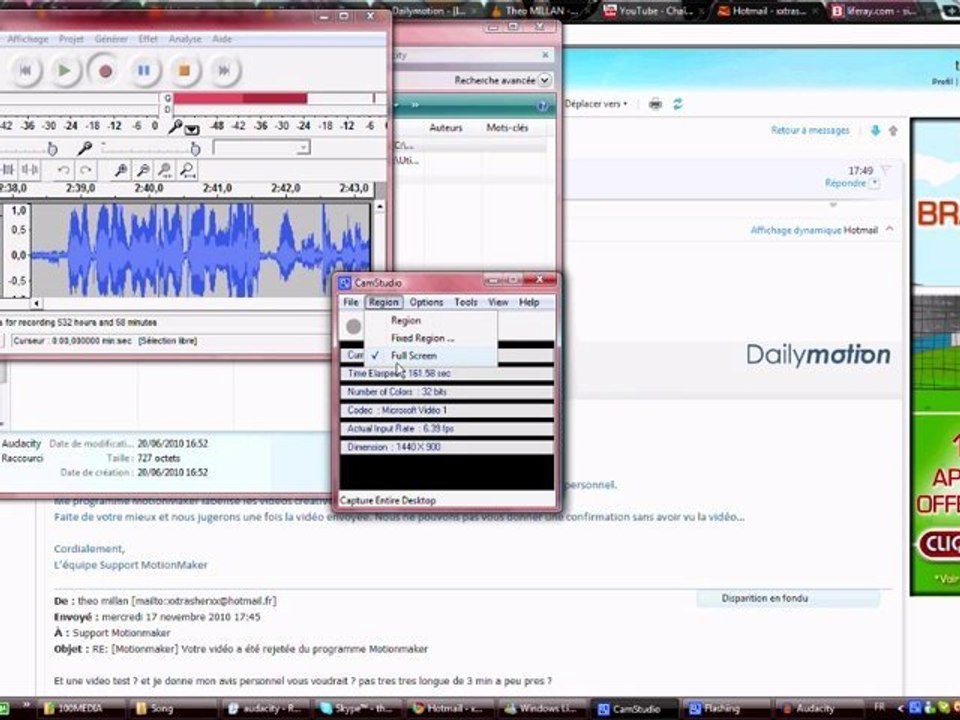Open the Audacity Affichage menu
Screen dimensions: 960x720
[x=28, y=39]
